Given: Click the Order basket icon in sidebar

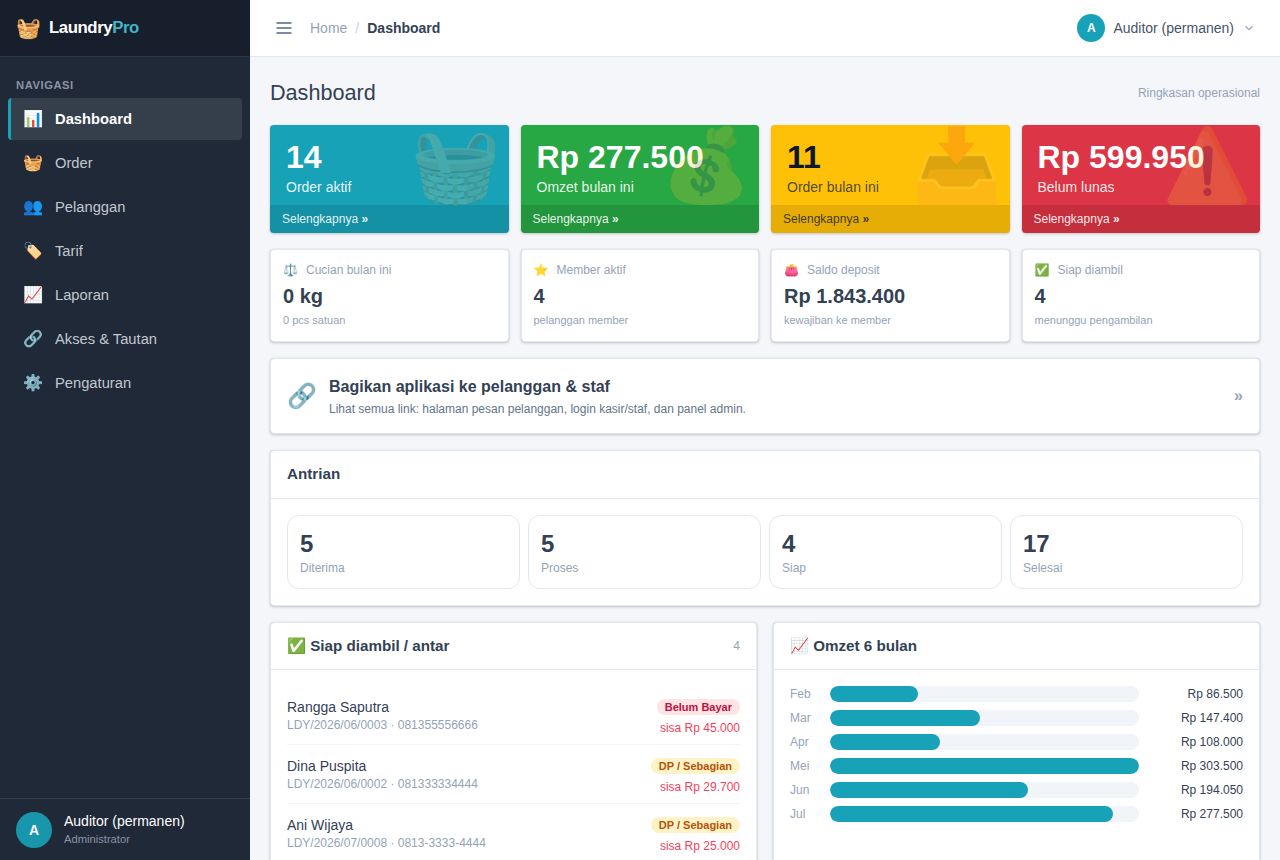Looking at the screenshot, I should click(x=33, y=163).
